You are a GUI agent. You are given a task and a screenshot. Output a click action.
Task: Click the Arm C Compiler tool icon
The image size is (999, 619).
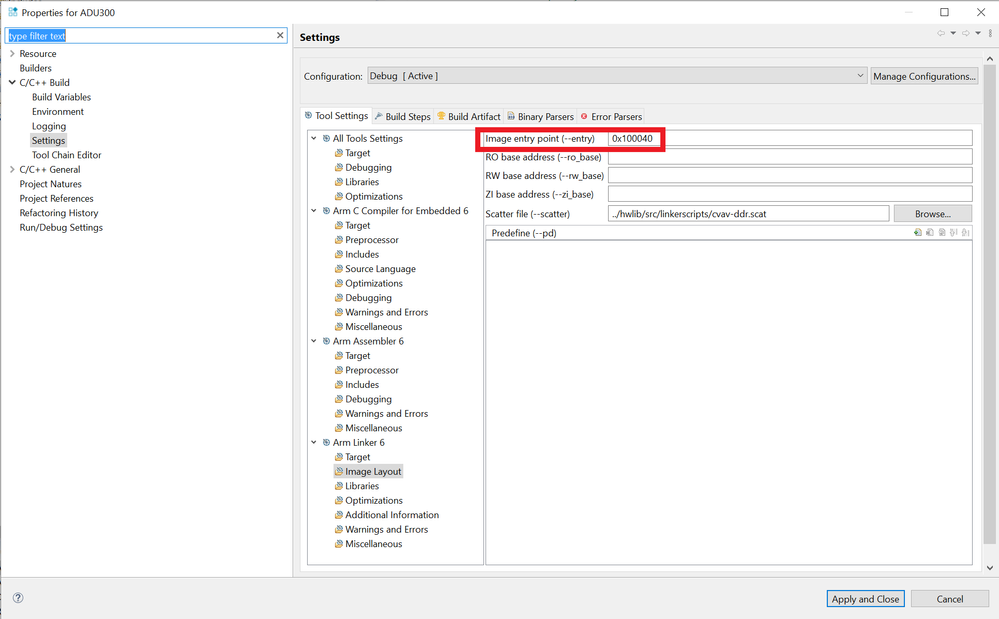[326, 211]
